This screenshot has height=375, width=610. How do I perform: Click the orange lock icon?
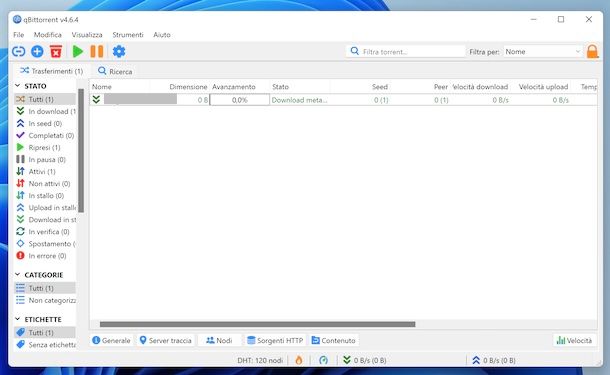click(592, 51)
